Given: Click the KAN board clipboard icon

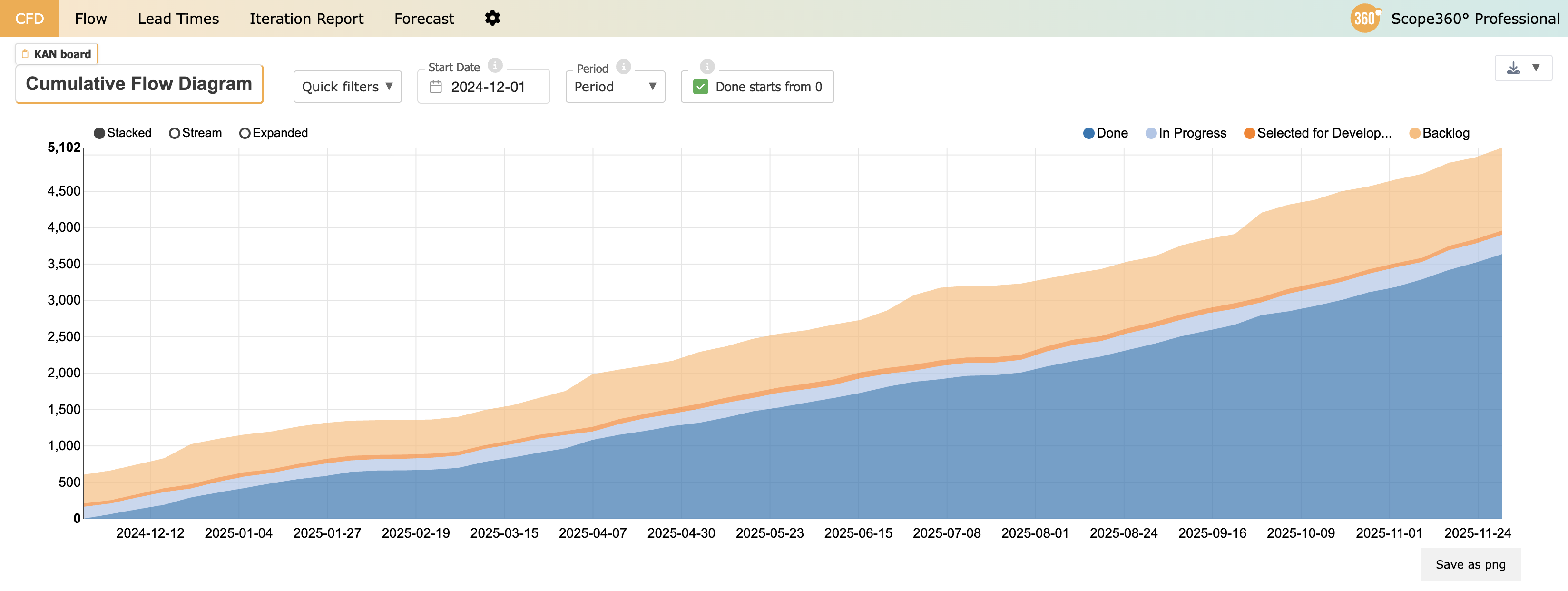Looking at the screenshot, I should [25, 54].
